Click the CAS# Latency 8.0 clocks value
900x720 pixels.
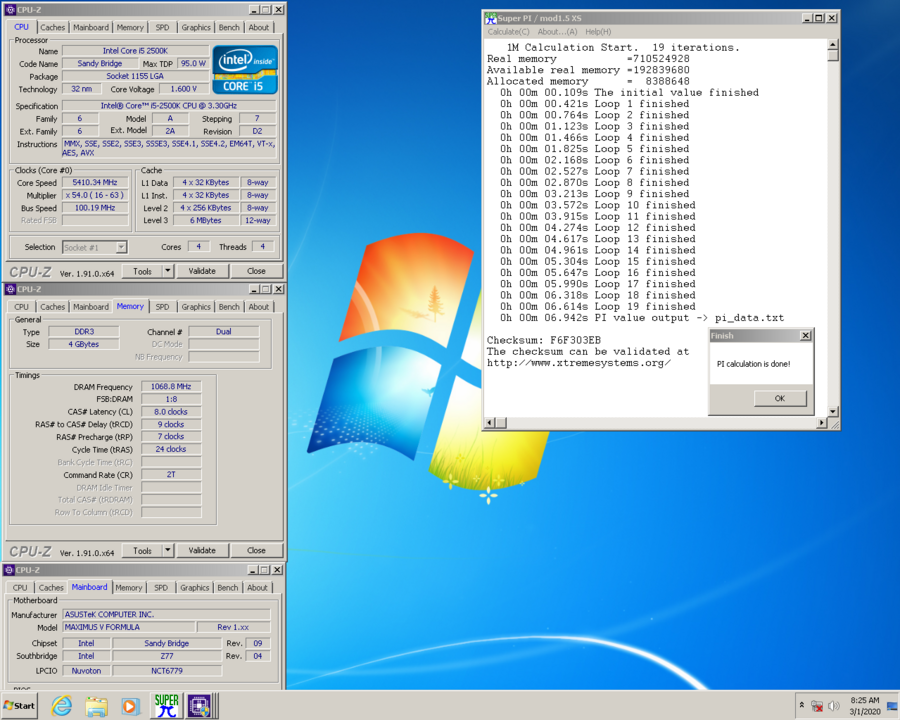click(171, 412)
